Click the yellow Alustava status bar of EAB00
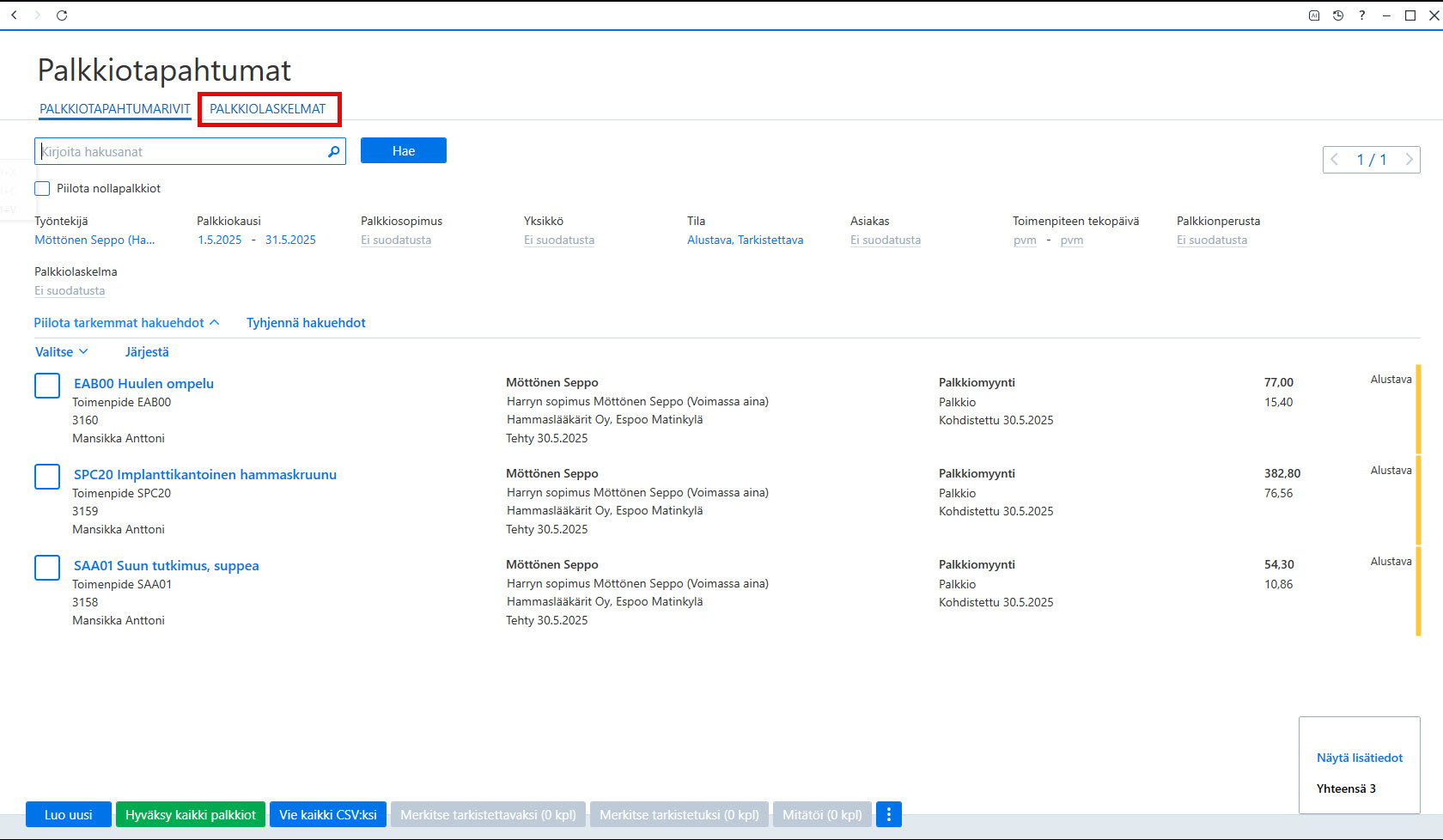The height and width of the screenshot is (840, 1443). [x=1418, y=409]
